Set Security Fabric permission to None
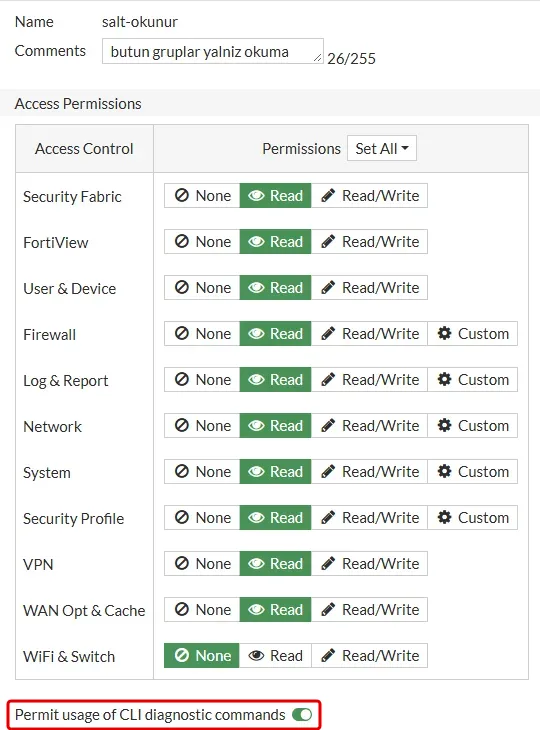This screenshot has height=730, width=540. (202, 196)
